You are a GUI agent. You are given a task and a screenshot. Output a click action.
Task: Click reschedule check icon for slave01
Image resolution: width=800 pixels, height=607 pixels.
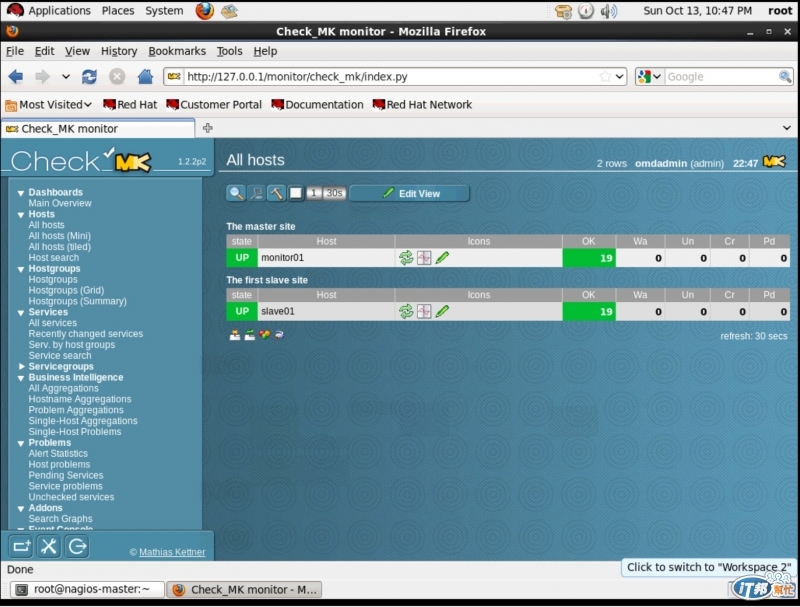tap(406, 312)
